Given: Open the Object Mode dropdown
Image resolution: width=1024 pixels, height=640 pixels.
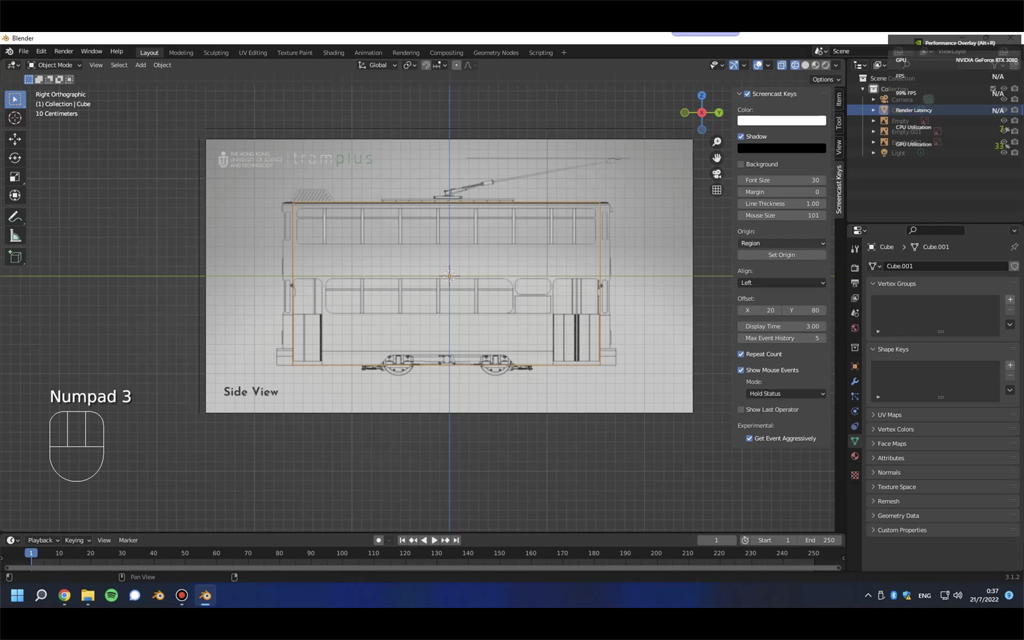Looking at the screenshot, I should click(x=54, y=65).
